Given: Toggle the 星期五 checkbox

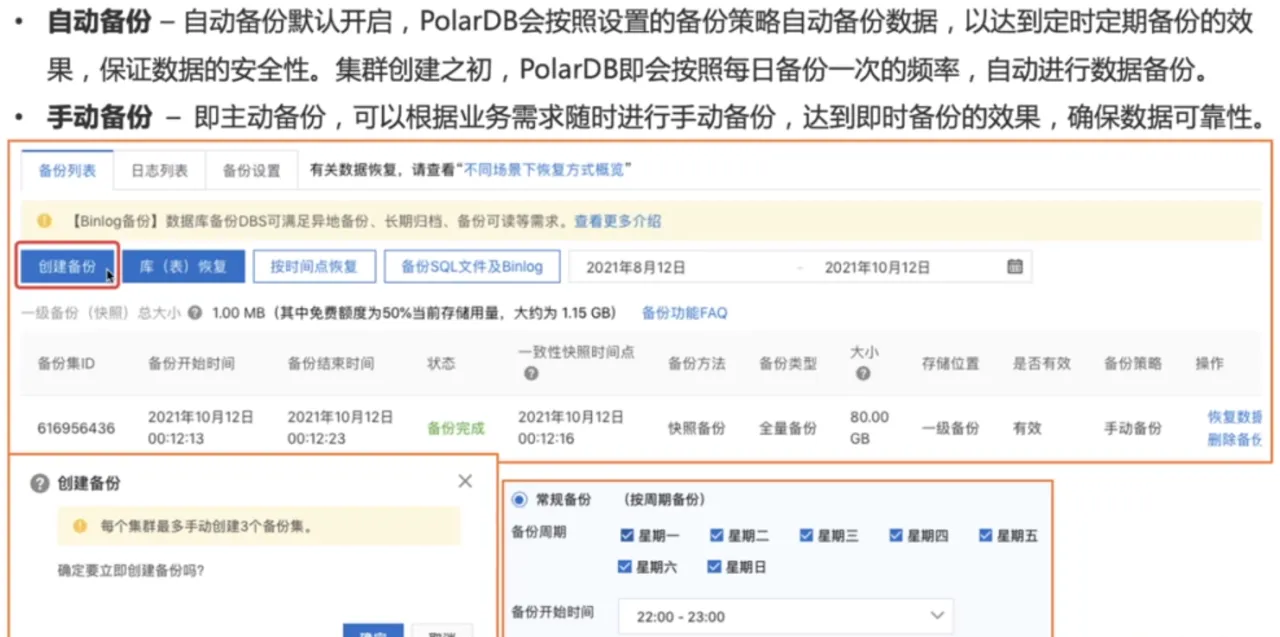Looking at the screenshot, I should click(986, 536).
